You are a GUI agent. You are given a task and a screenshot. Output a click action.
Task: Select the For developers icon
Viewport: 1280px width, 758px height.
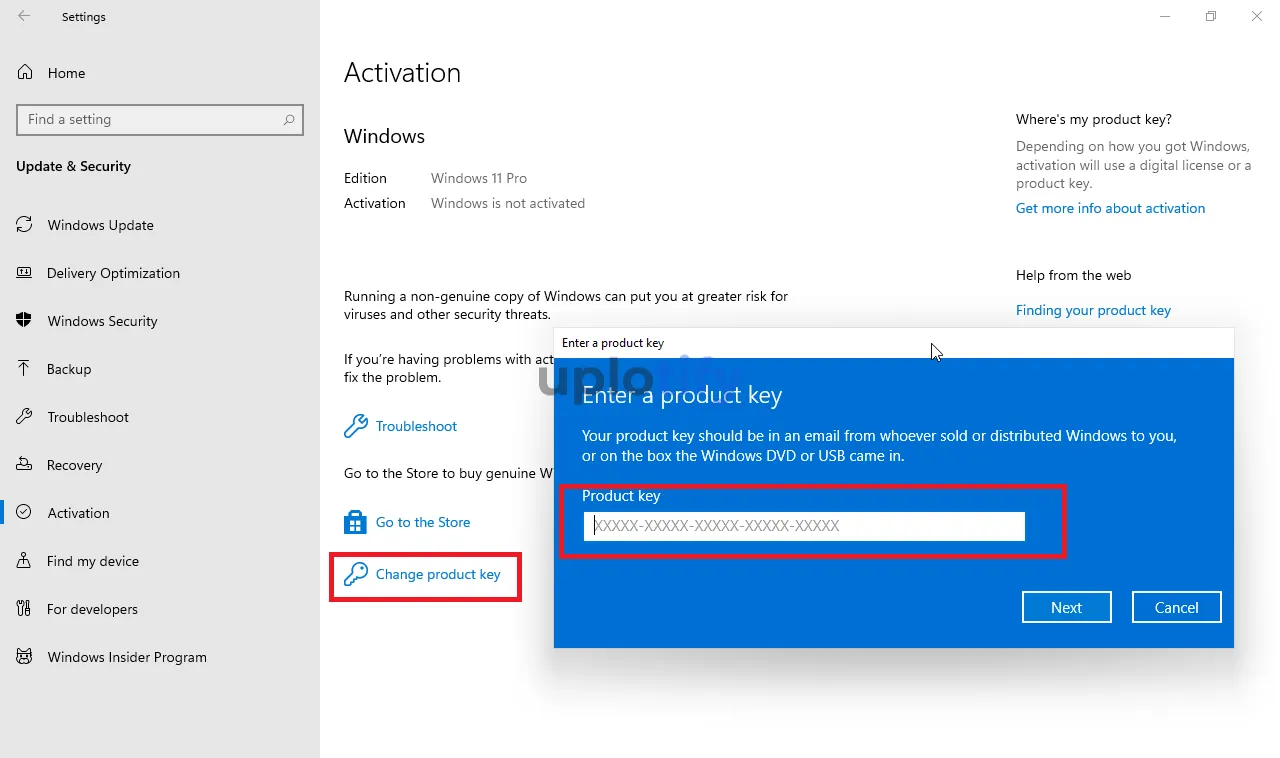click(24, 609)
